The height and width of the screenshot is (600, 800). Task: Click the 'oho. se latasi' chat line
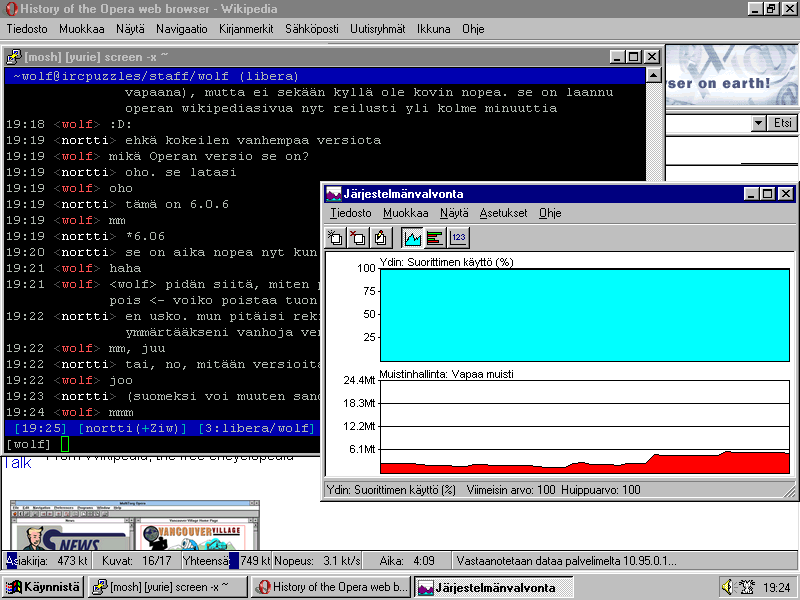(x=181, y=172)
